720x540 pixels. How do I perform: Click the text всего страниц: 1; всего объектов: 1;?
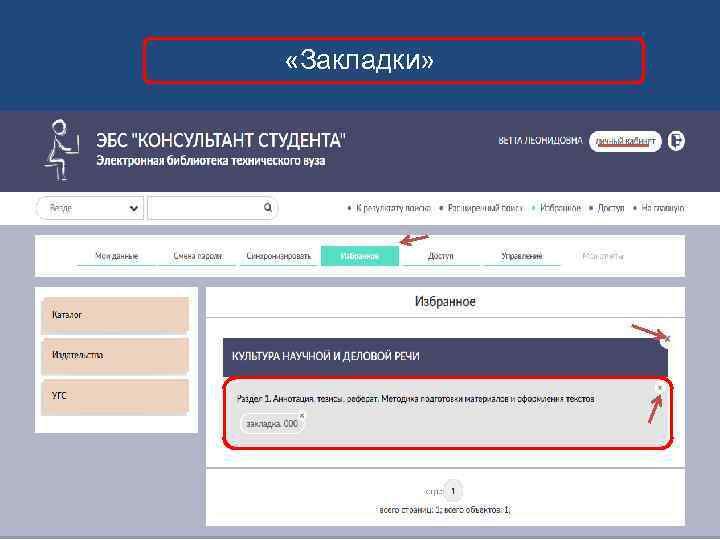tap(445, 510)
